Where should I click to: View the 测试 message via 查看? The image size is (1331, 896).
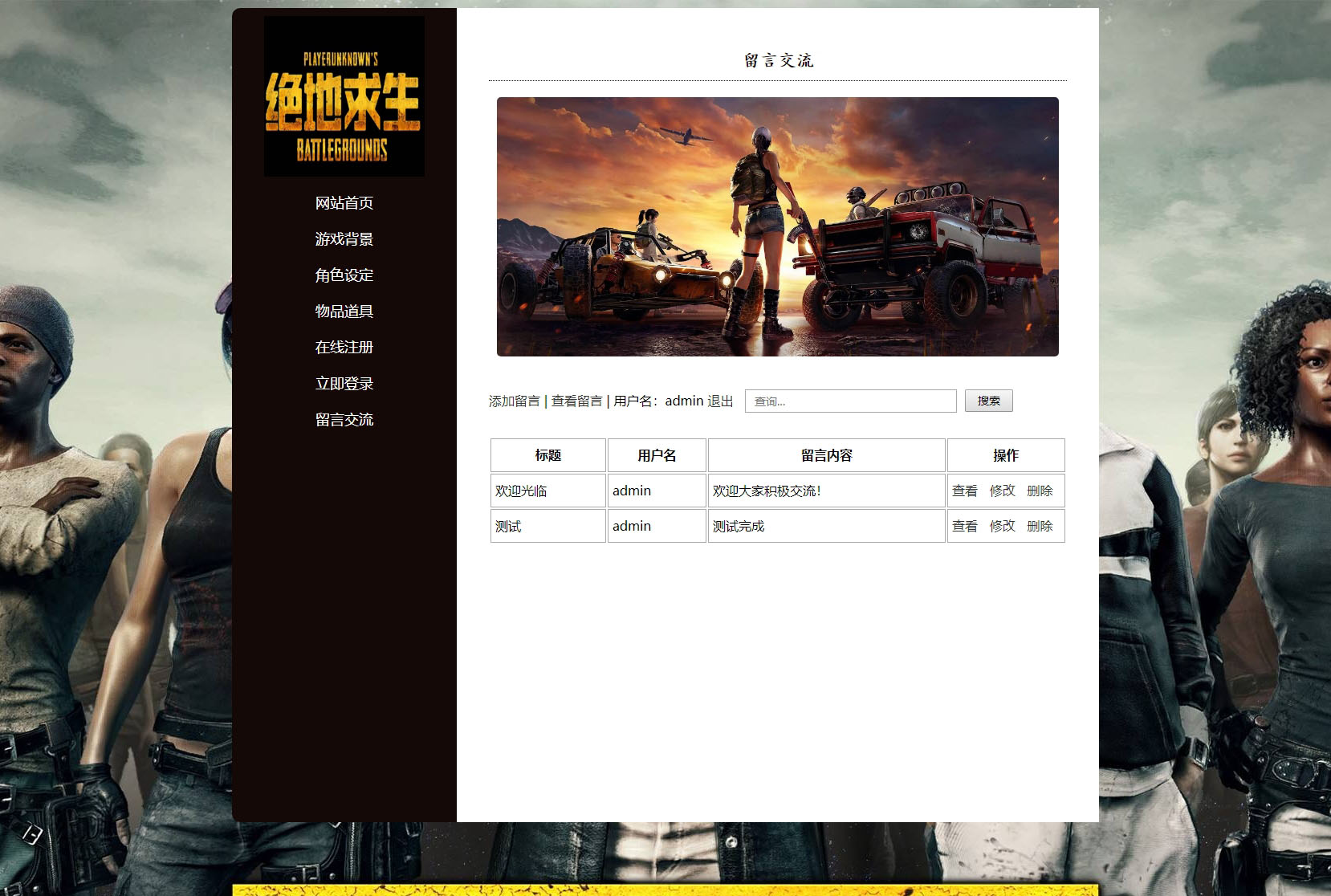click(965, 526)
